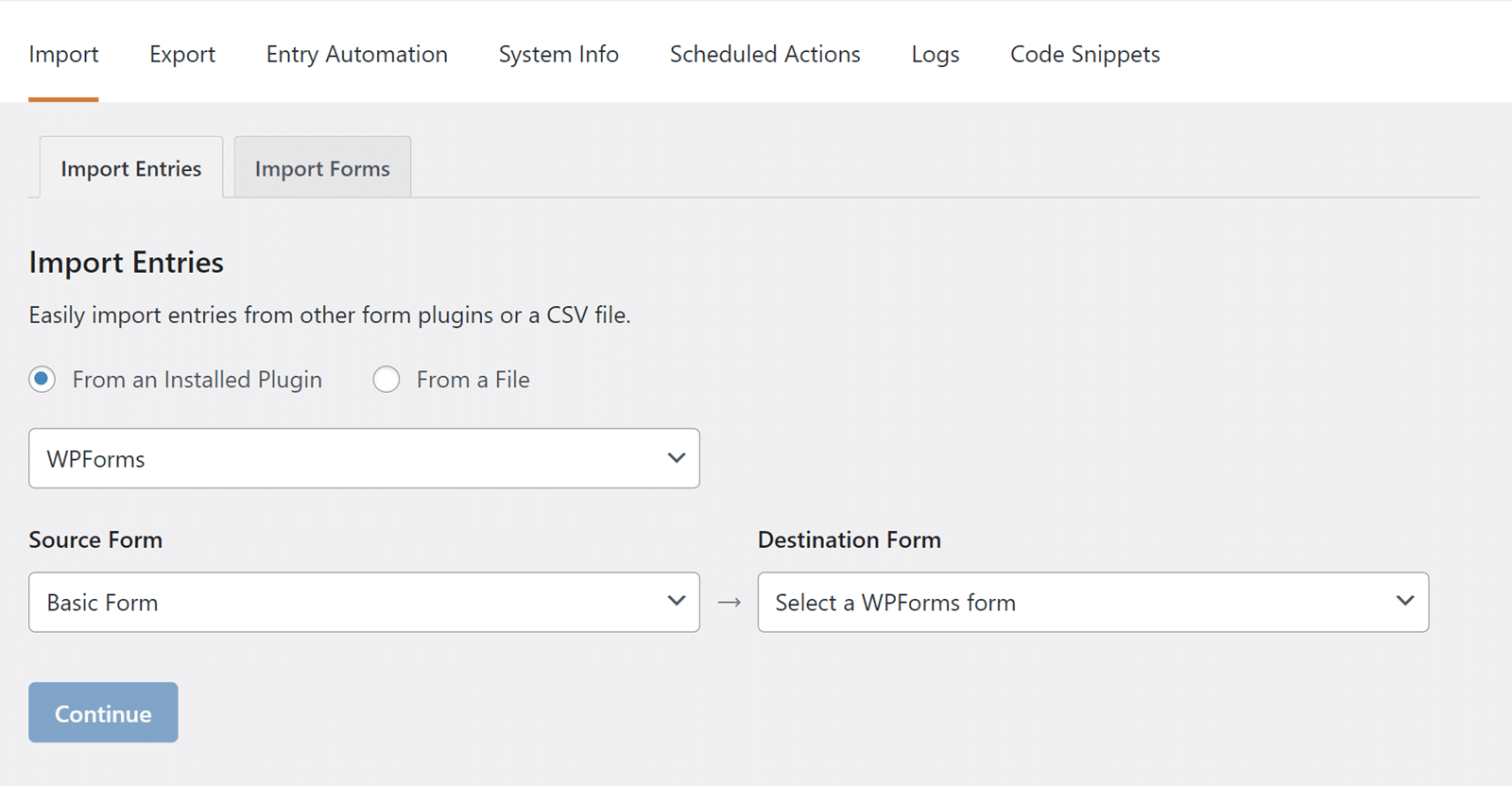Select the From an Installed Plugin radio
The width and height of the screenshot is (1512, 786).
tap(42, 380)
